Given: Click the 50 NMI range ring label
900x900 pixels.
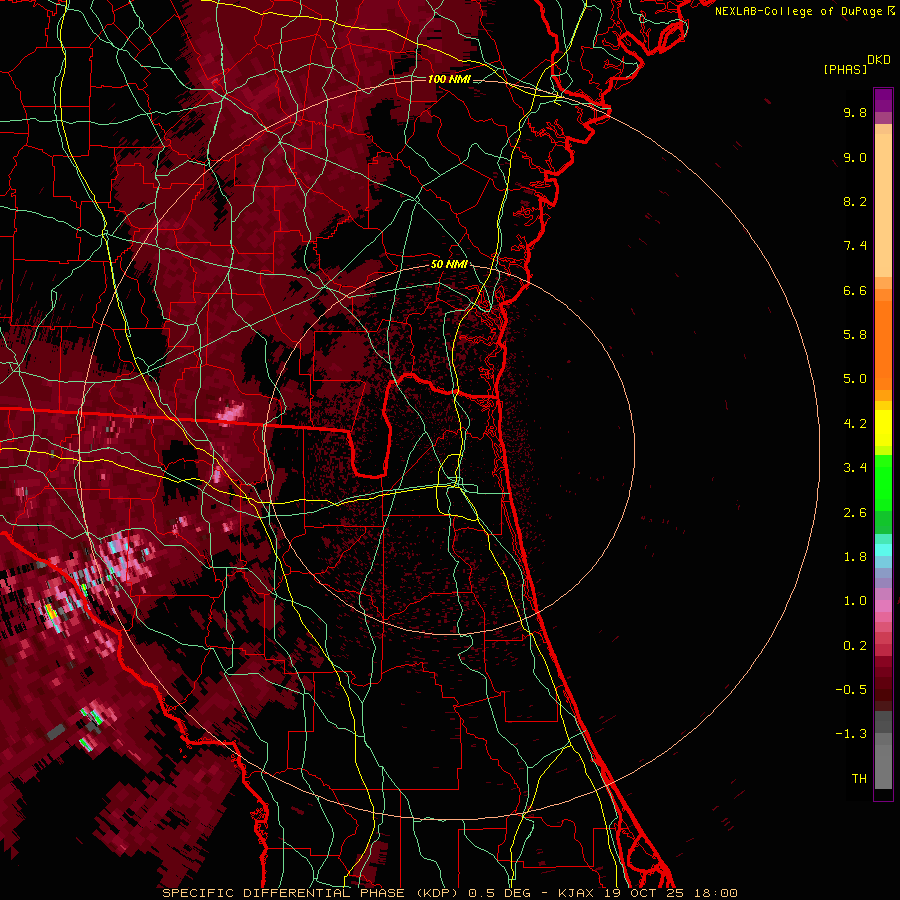Looking at the screenshot, I should (x=449, y=264).
